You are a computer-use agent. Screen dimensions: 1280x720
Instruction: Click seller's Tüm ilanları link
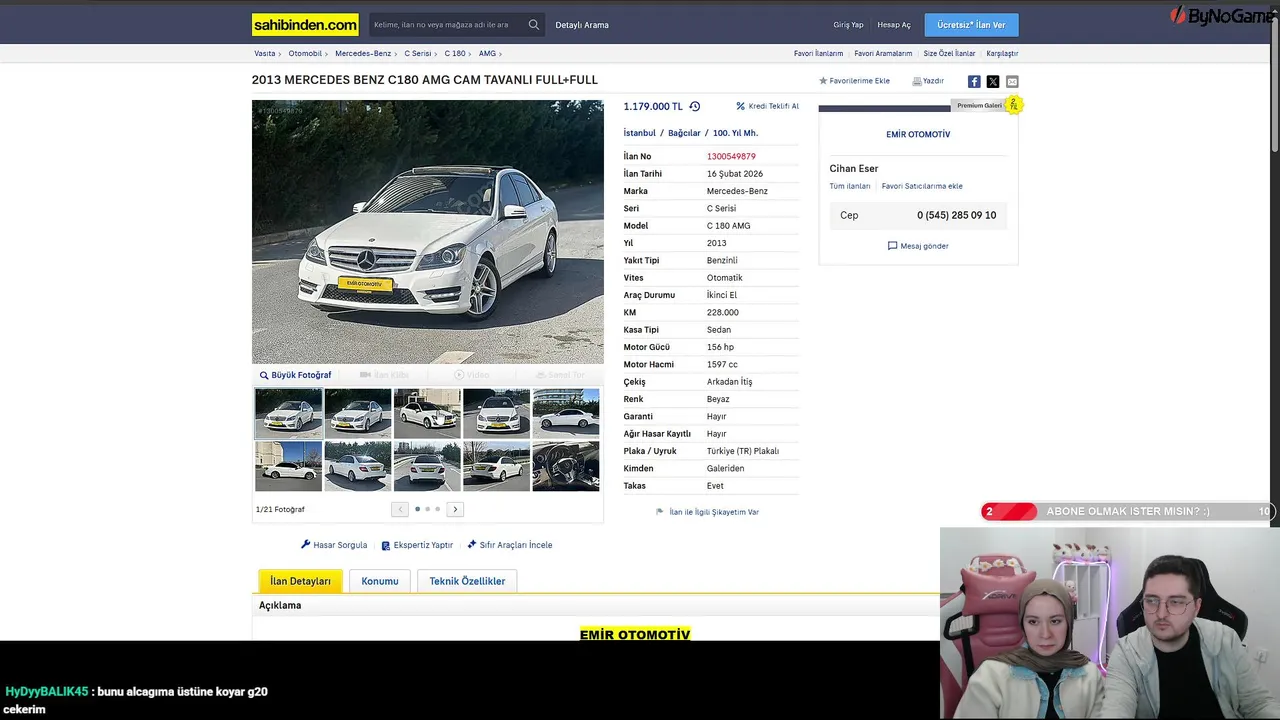(850, 186)
